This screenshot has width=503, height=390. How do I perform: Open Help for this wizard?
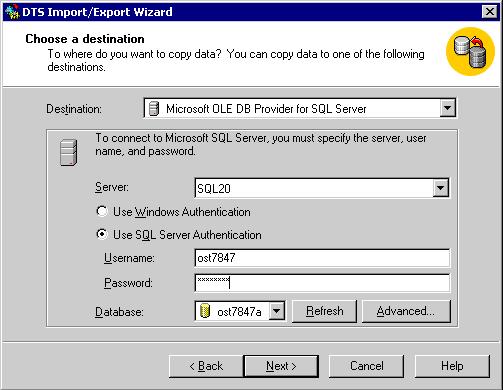pos(452,366)
